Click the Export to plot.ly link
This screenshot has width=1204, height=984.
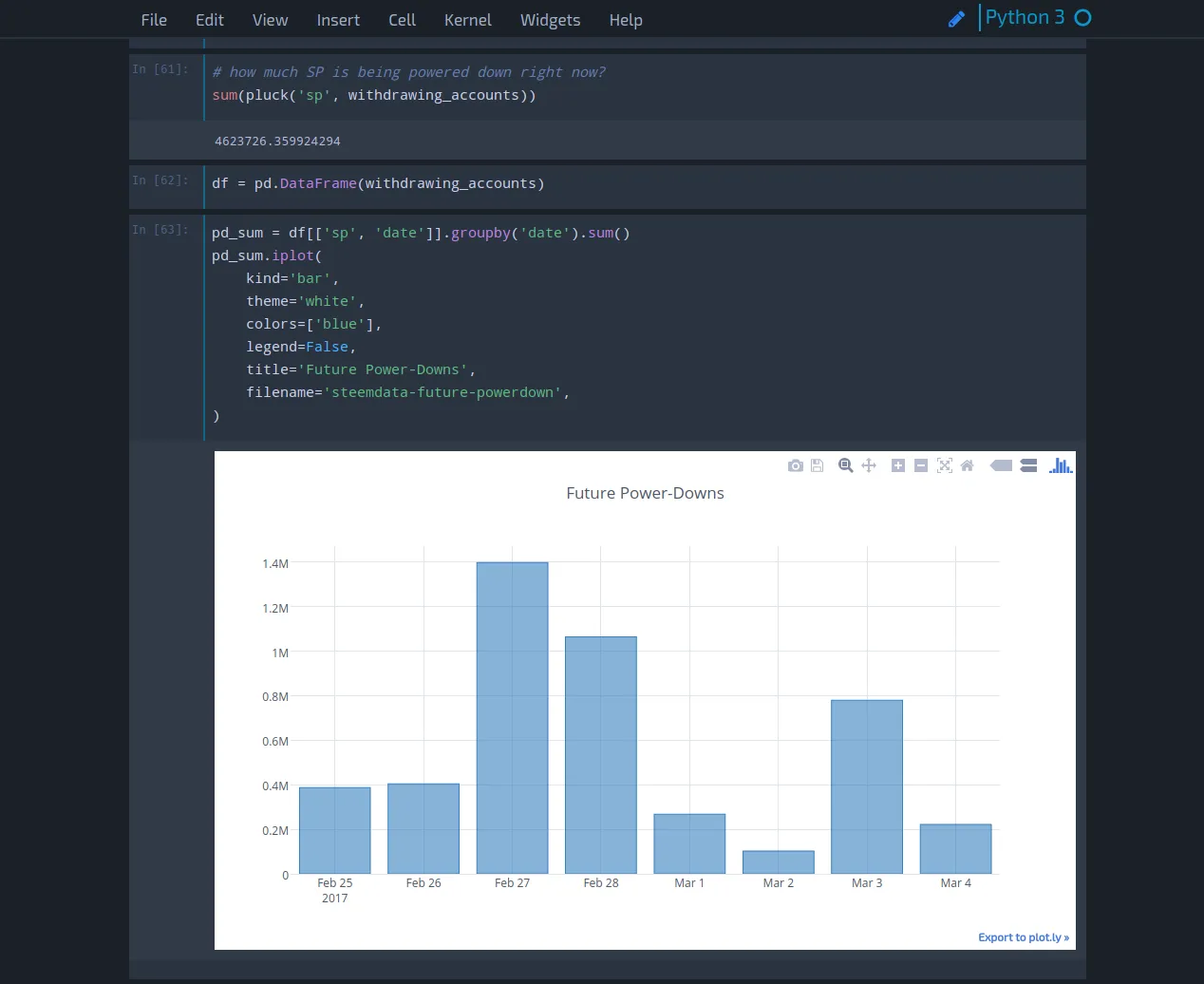pos(1023,937)
